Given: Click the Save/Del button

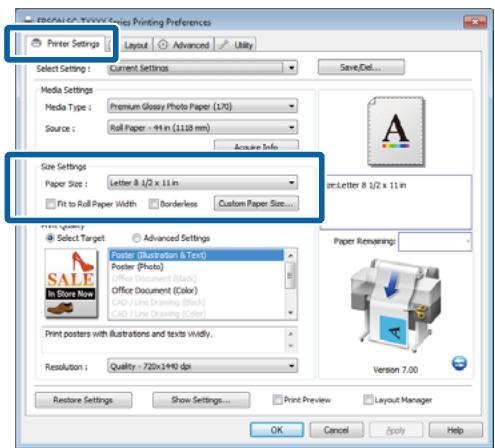Looking at the screenshot, I should point(361,67).
